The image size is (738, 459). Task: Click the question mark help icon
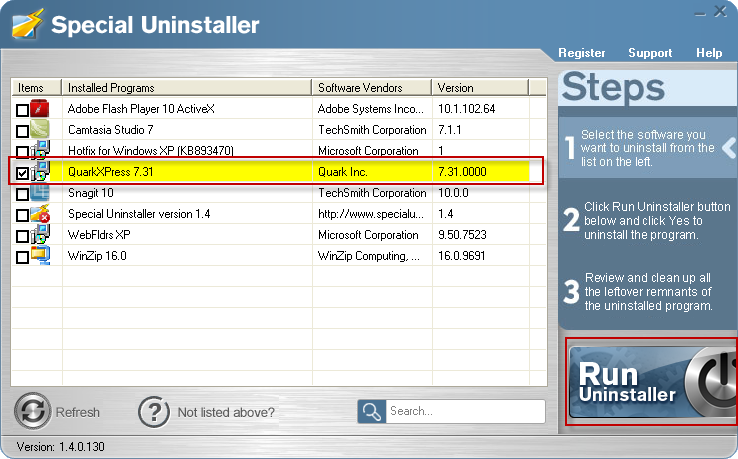(153, 412)
